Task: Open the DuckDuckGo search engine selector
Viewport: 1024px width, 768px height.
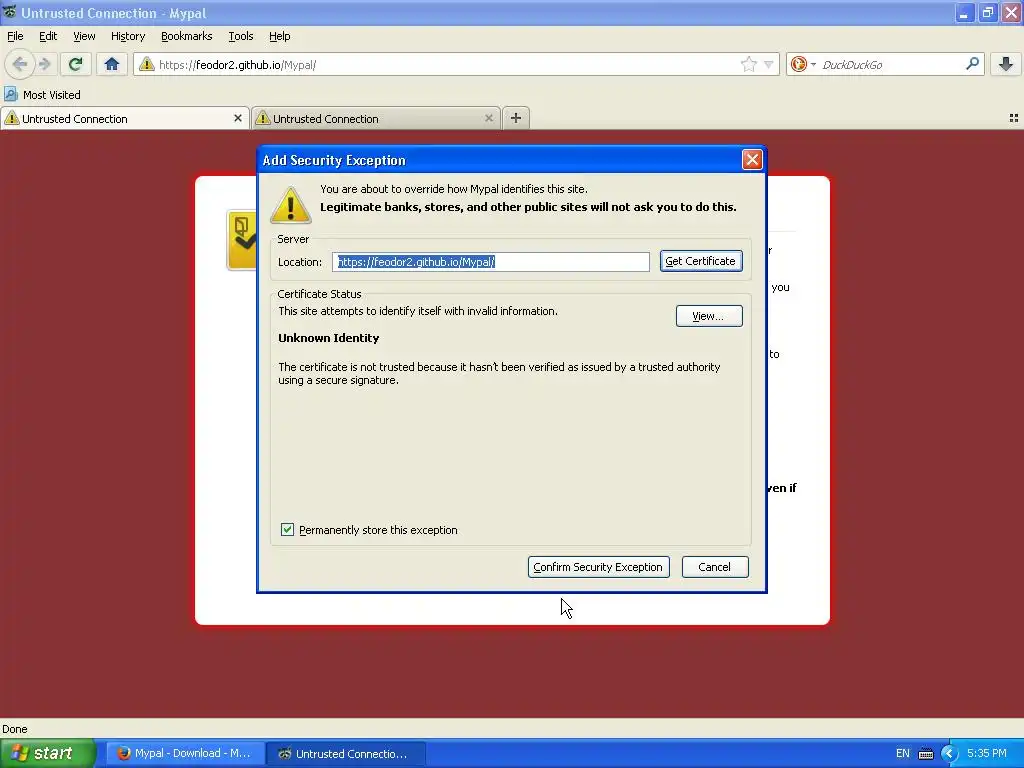Action: (x=803, y=64)
